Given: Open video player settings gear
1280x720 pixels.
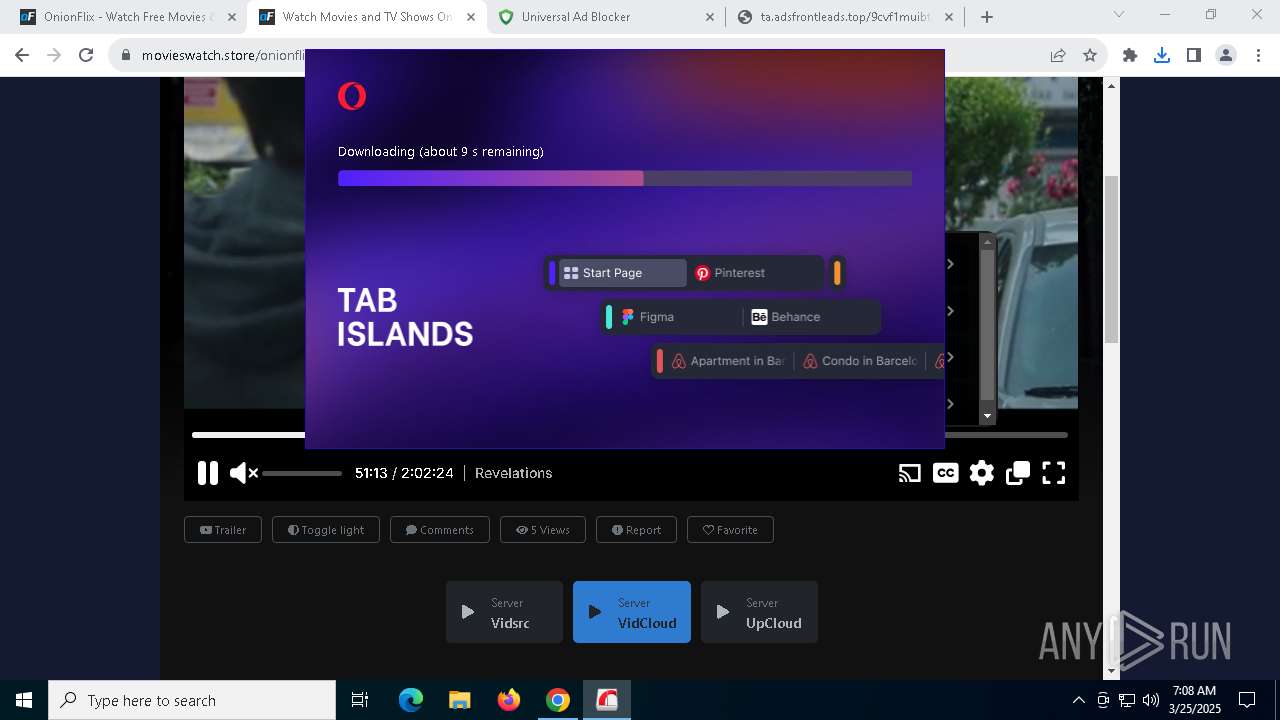Looking at the screenshot, I should point(982,473).
